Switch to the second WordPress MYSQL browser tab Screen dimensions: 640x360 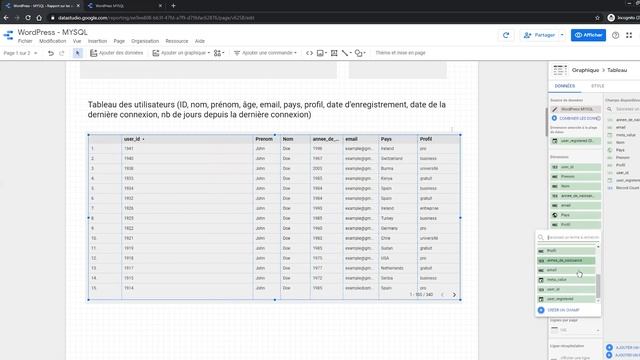coord(124,6)
